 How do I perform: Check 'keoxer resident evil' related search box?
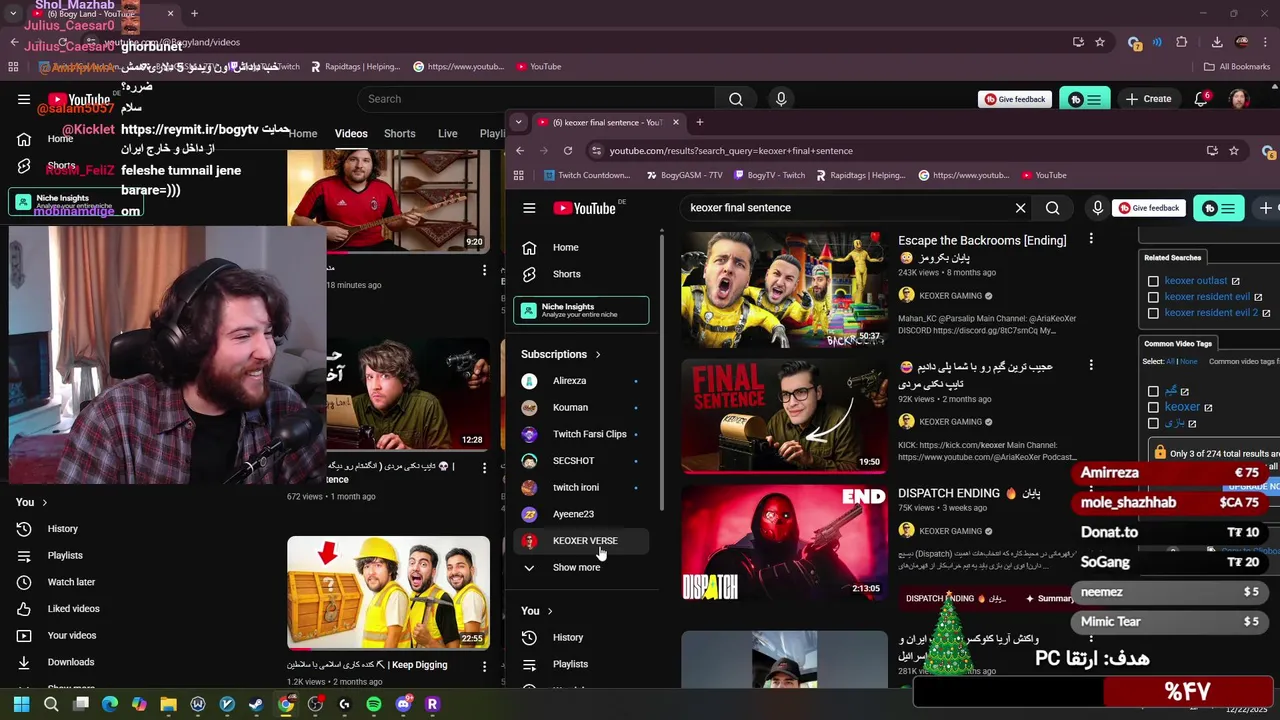pos(1153,297)
